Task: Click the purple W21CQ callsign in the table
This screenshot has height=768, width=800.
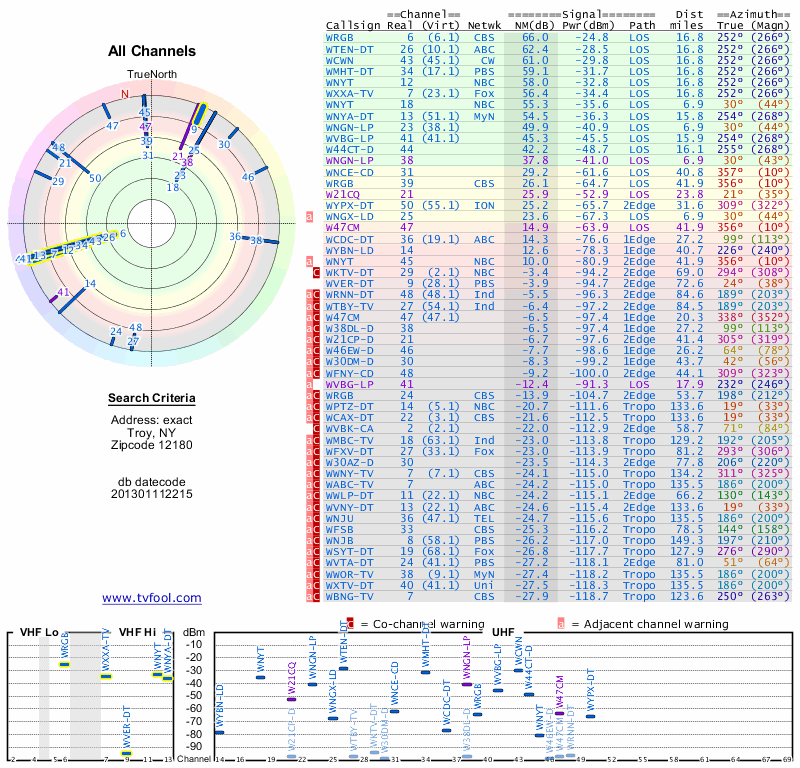Action: point(342,194)
